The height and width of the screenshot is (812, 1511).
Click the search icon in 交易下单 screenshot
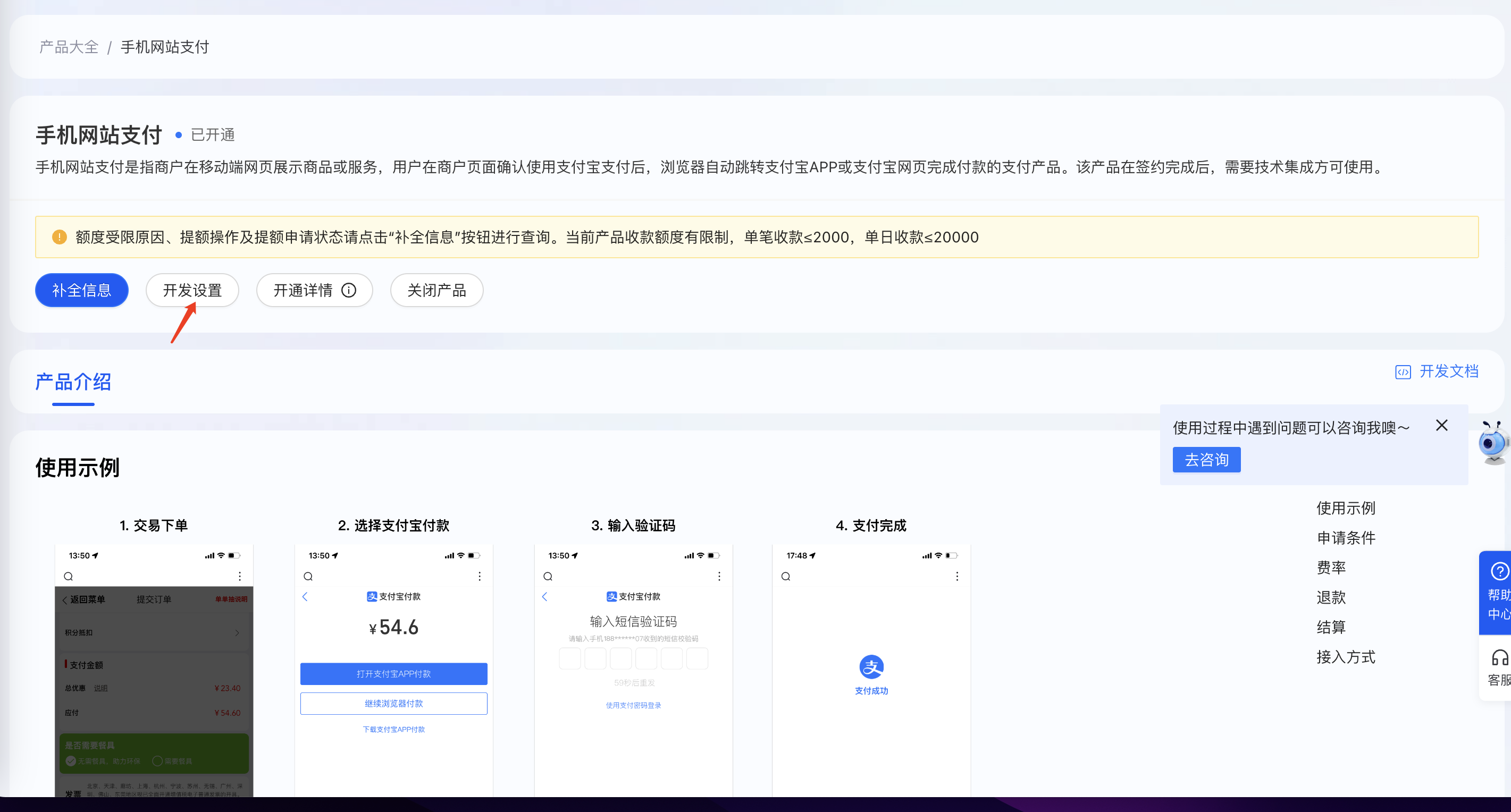[x=69, y=576]
